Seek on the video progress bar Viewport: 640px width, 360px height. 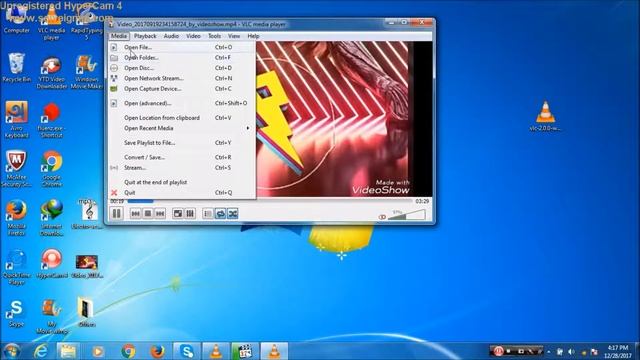click(269, 201)
